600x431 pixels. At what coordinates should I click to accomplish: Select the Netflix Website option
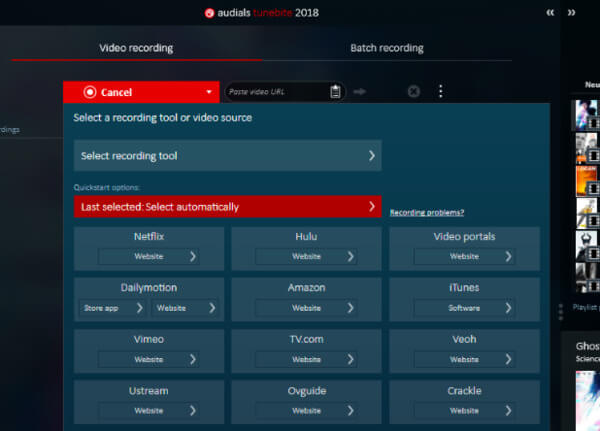[x=149, y=256]
